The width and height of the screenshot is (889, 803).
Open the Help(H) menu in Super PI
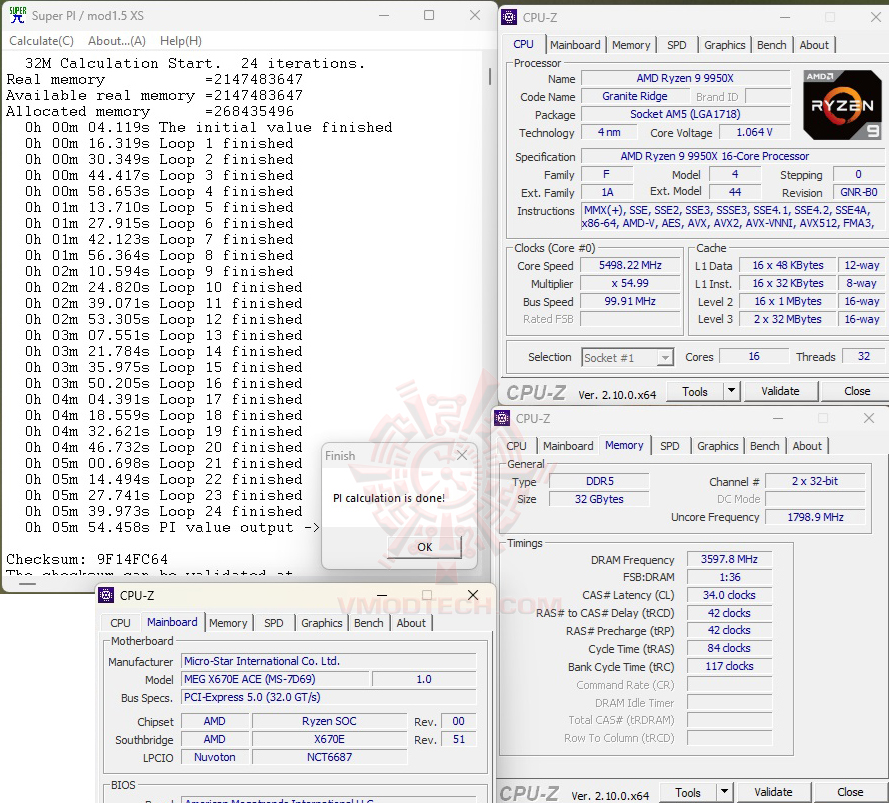pyautogui.click(x=181, y=41)
